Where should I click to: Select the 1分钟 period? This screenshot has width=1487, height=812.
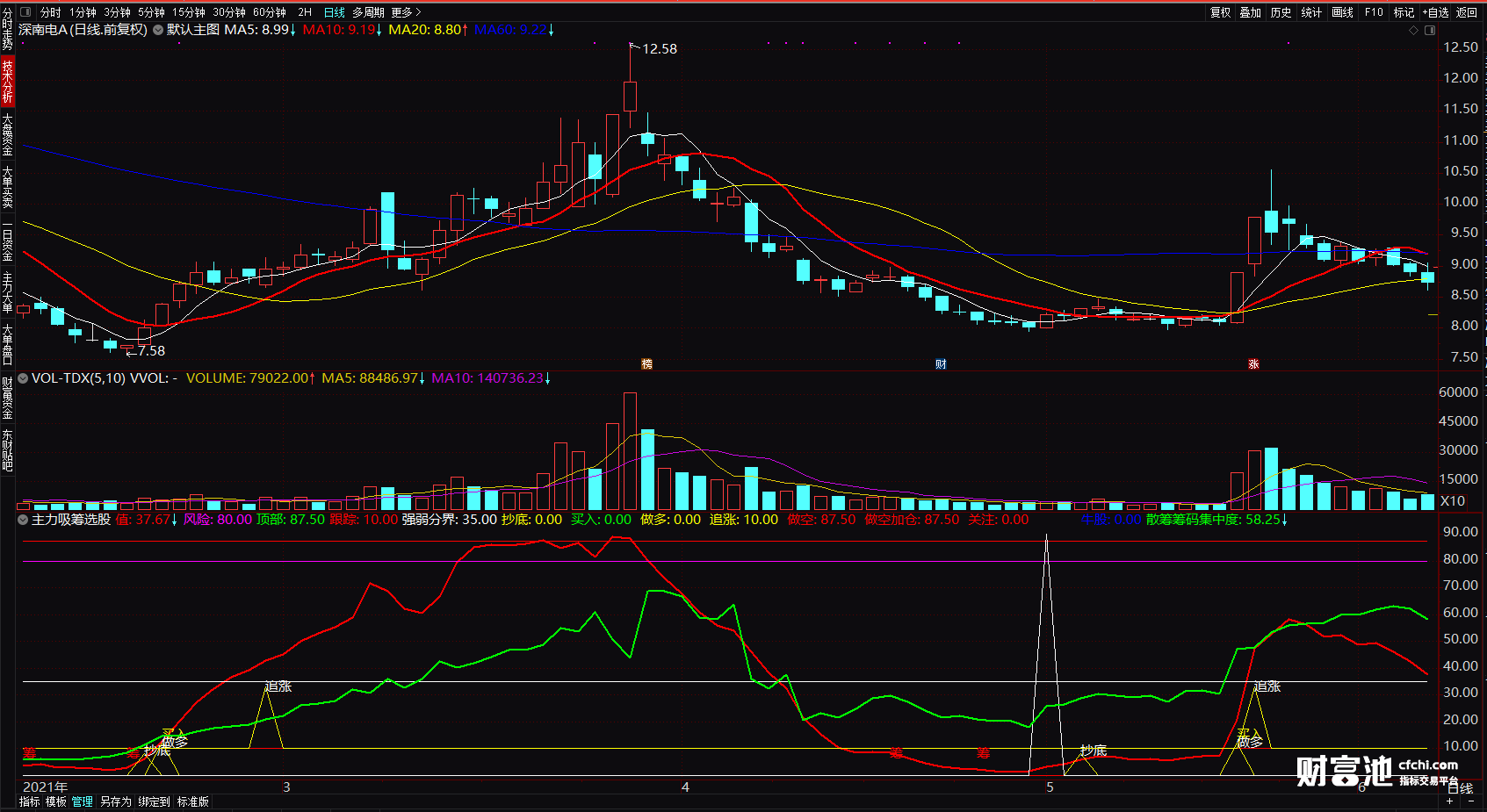click(x=83, y=12)
